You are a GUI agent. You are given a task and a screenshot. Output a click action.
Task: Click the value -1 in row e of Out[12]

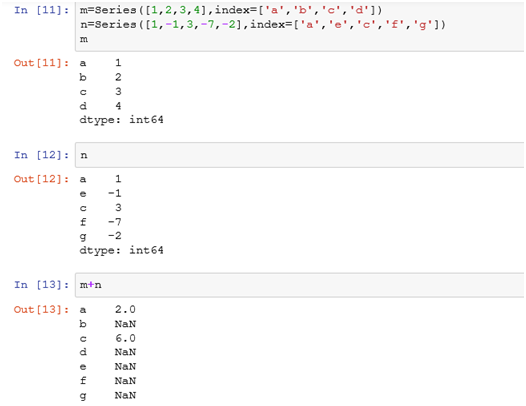click(115, 194)
